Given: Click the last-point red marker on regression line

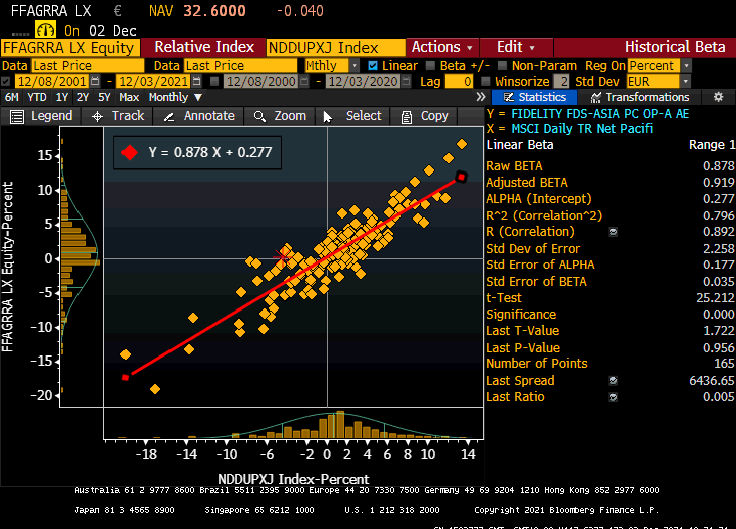Looking at the screenshot, I should point(461,177).
